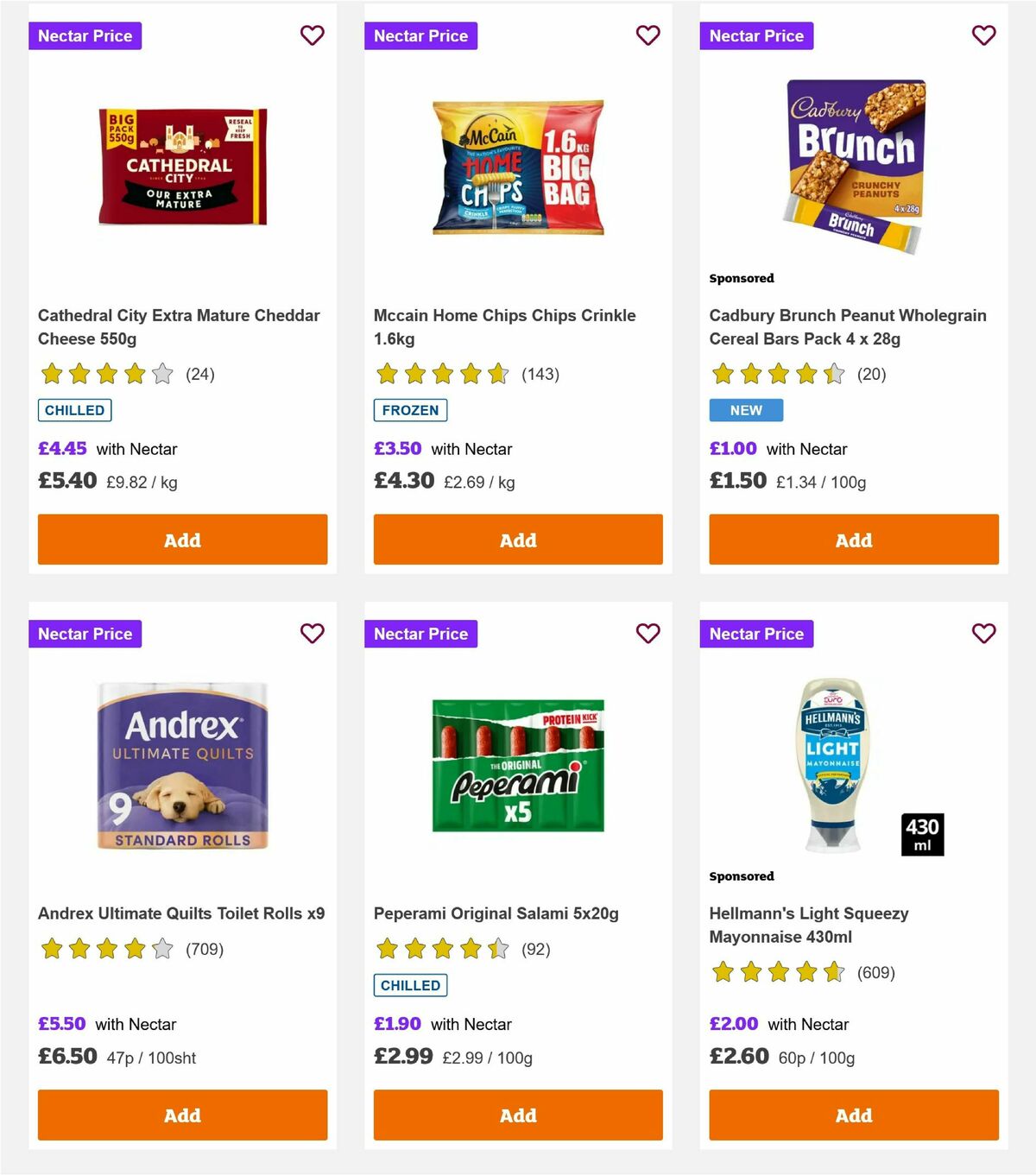Open the (143) reviews link for McCain chips
Screen dimensions: 1036x1175
(539, 375)
